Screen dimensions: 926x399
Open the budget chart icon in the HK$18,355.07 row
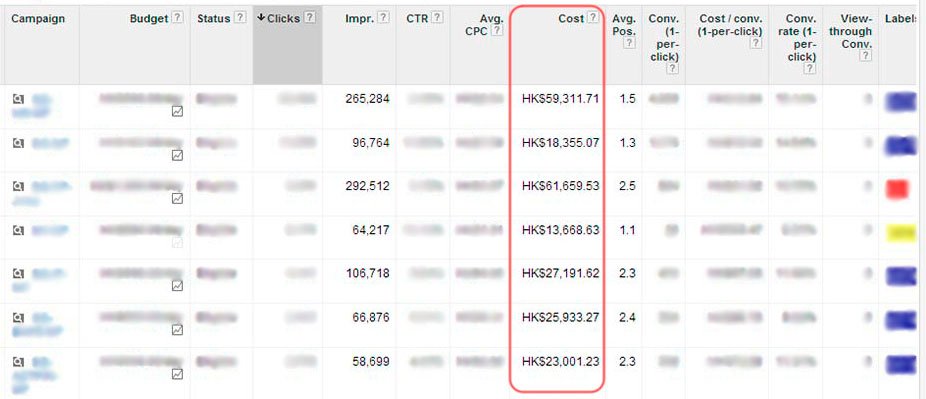pyautogui.click(x=177, y=155)
